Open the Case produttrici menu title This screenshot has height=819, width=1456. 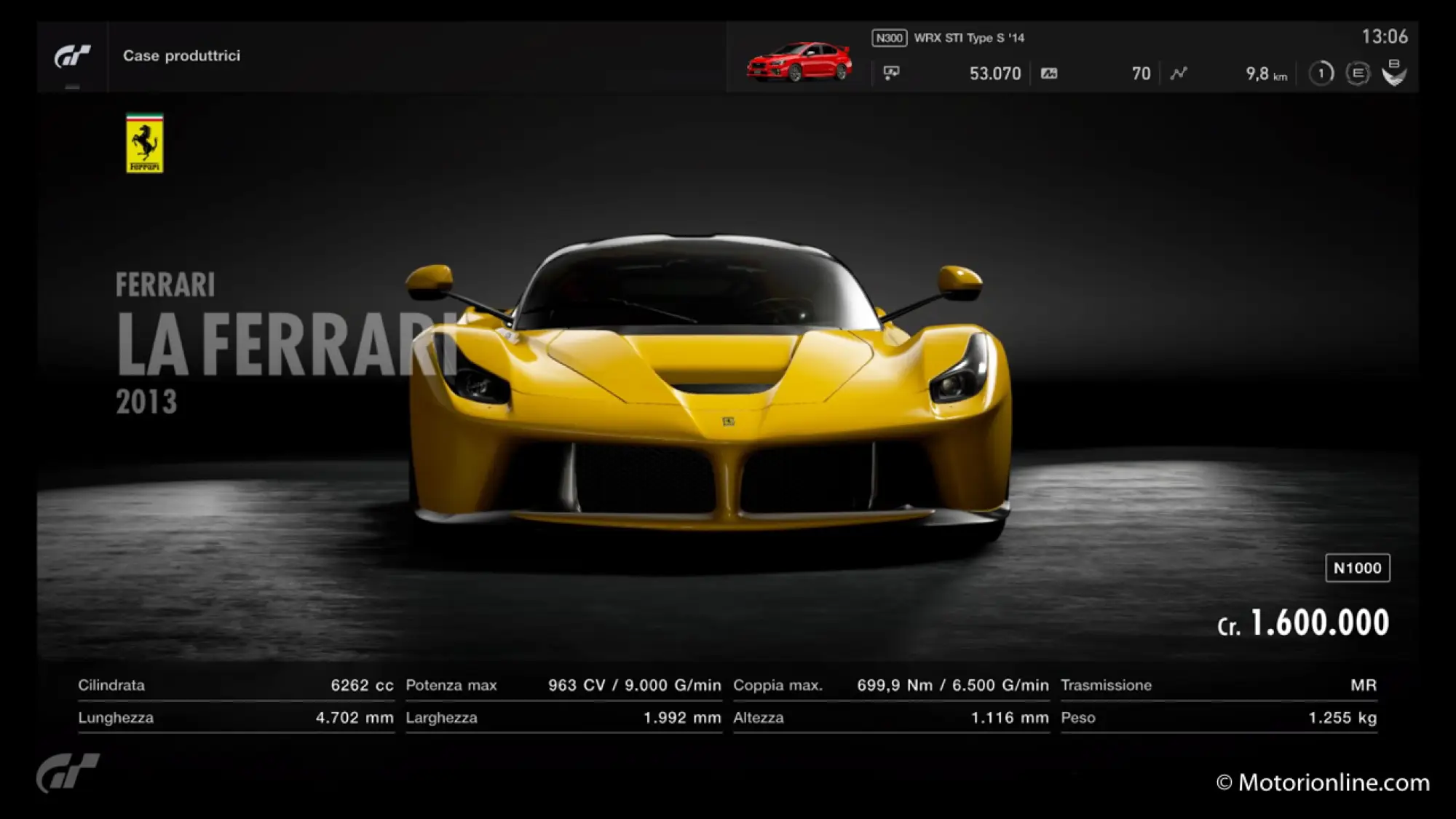[181, 56]
